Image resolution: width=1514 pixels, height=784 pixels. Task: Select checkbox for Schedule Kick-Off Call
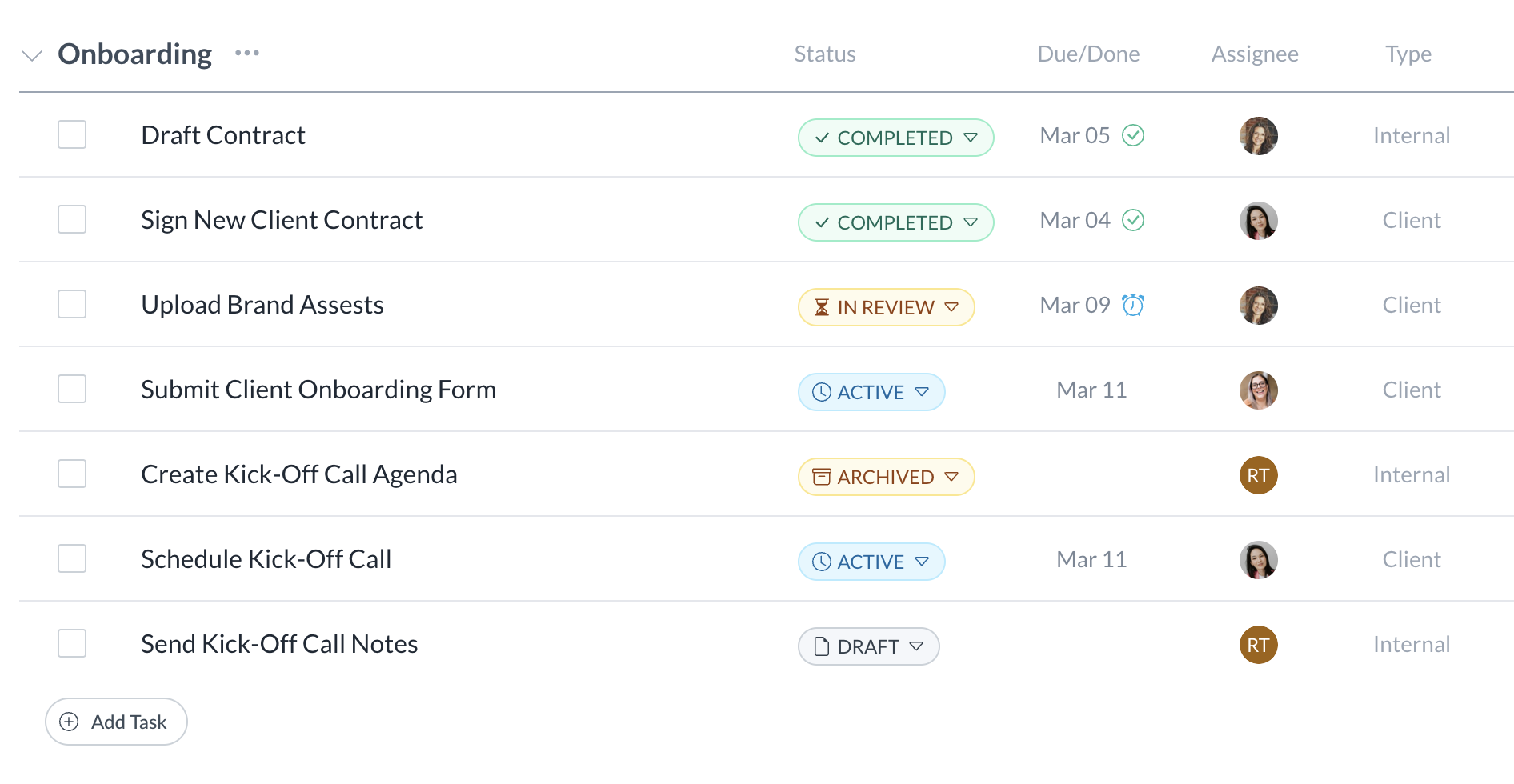(72, 558)
